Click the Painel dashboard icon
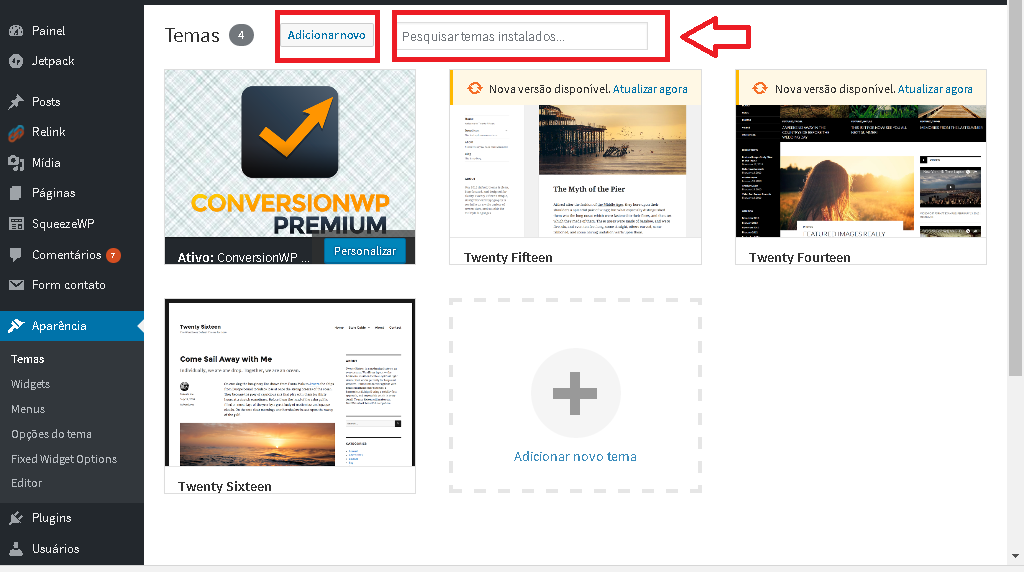 16,31
